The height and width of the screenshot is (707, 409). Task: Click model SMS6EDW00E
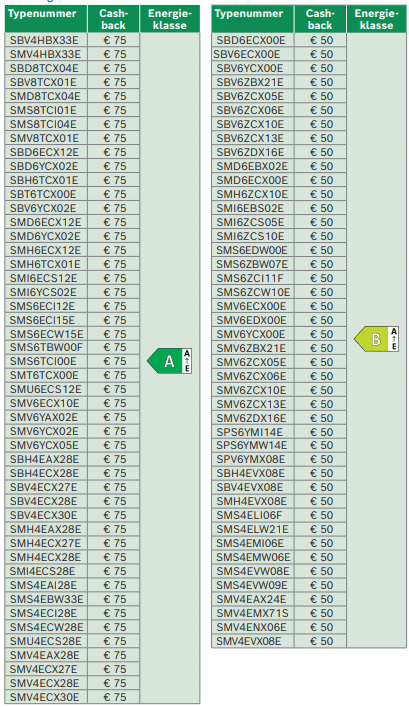pos(252,250)
